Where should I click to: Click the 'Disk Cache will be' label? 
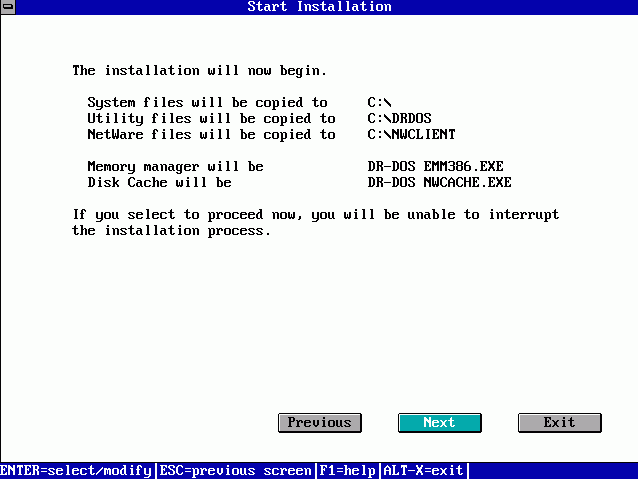159,183
